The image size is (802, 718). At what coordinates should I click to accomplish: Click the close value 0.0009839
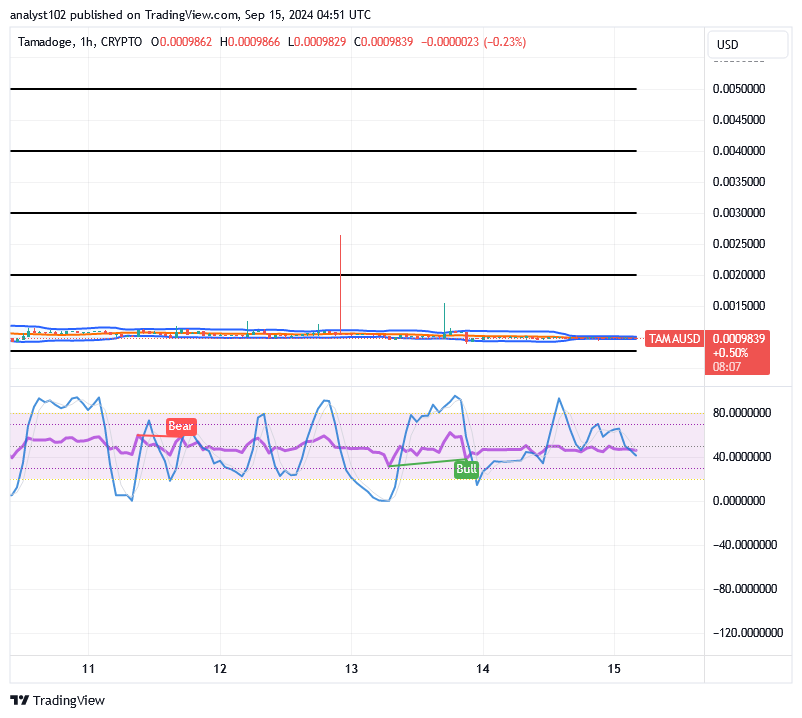(387, 42)
